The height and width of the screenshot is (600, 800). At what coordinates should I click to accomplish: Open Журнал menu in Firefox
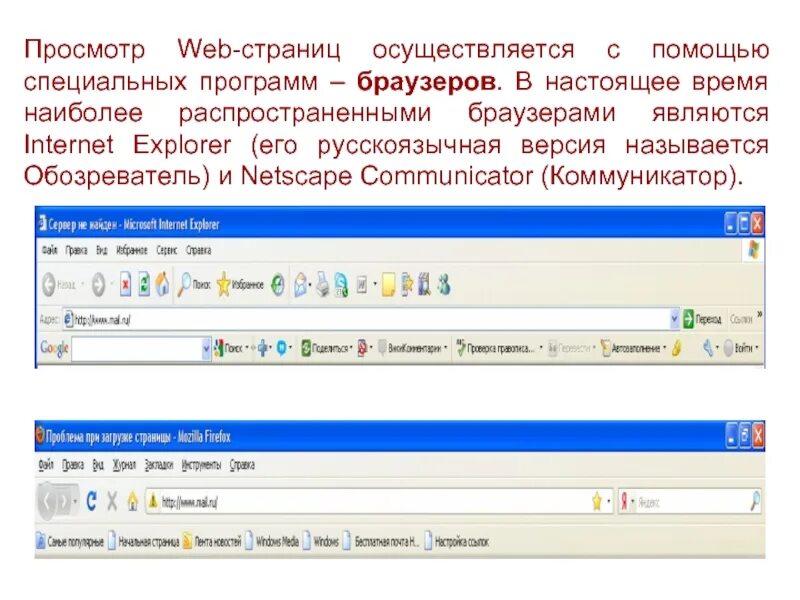coord(124,465)
